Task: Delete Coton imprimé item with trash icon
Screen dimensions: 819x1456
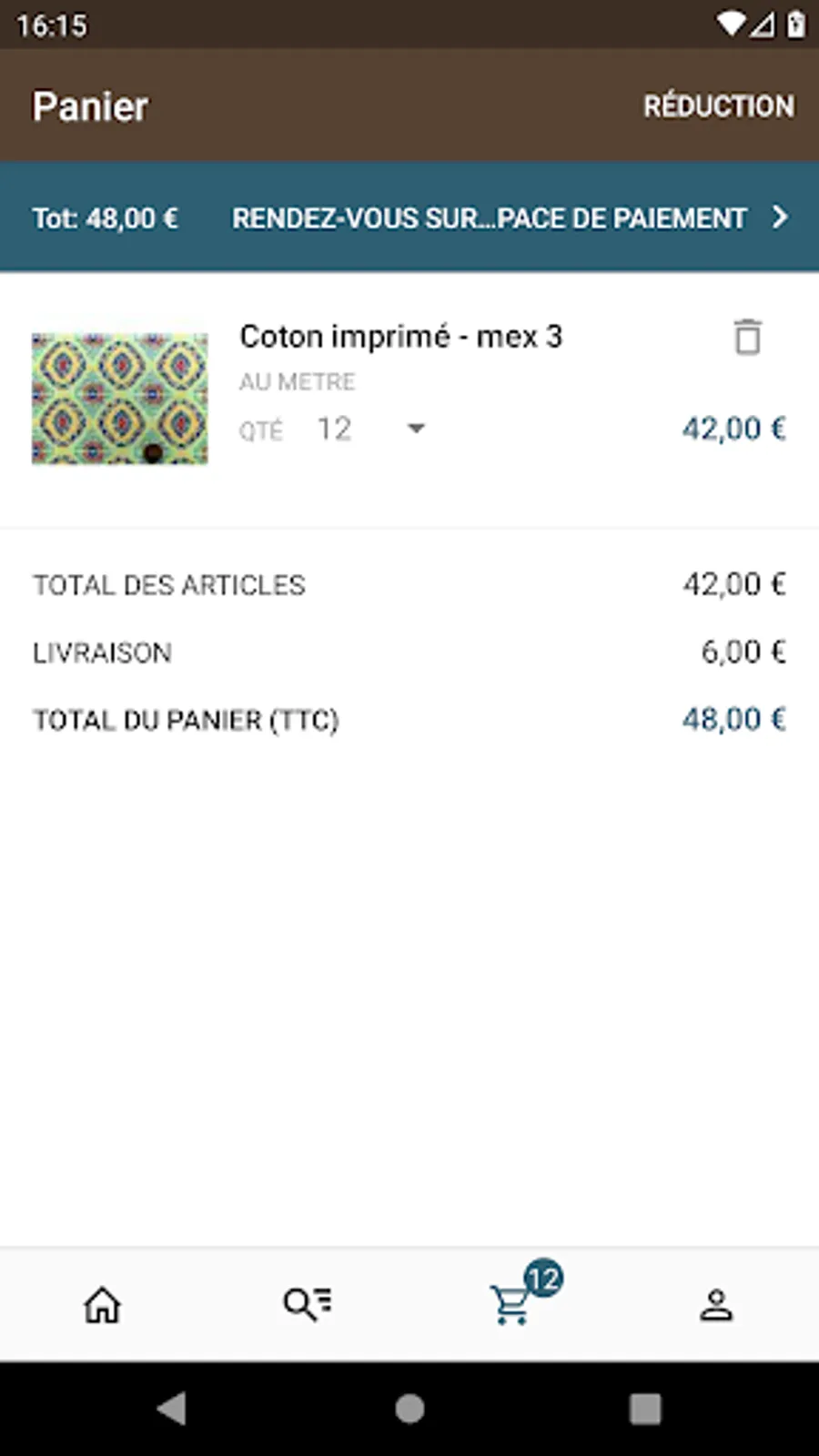Action: pos(747,338)
